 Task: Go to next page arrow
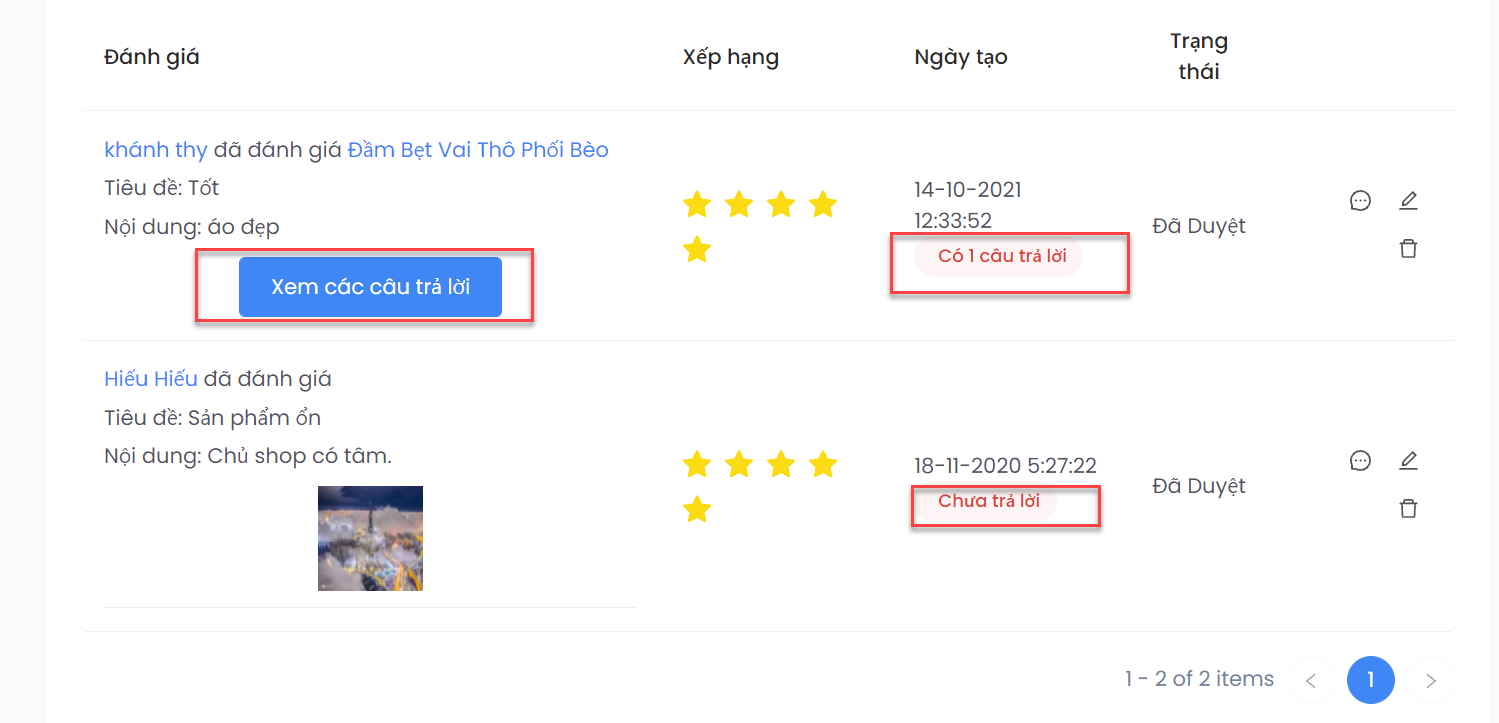tap(1430, 681)
